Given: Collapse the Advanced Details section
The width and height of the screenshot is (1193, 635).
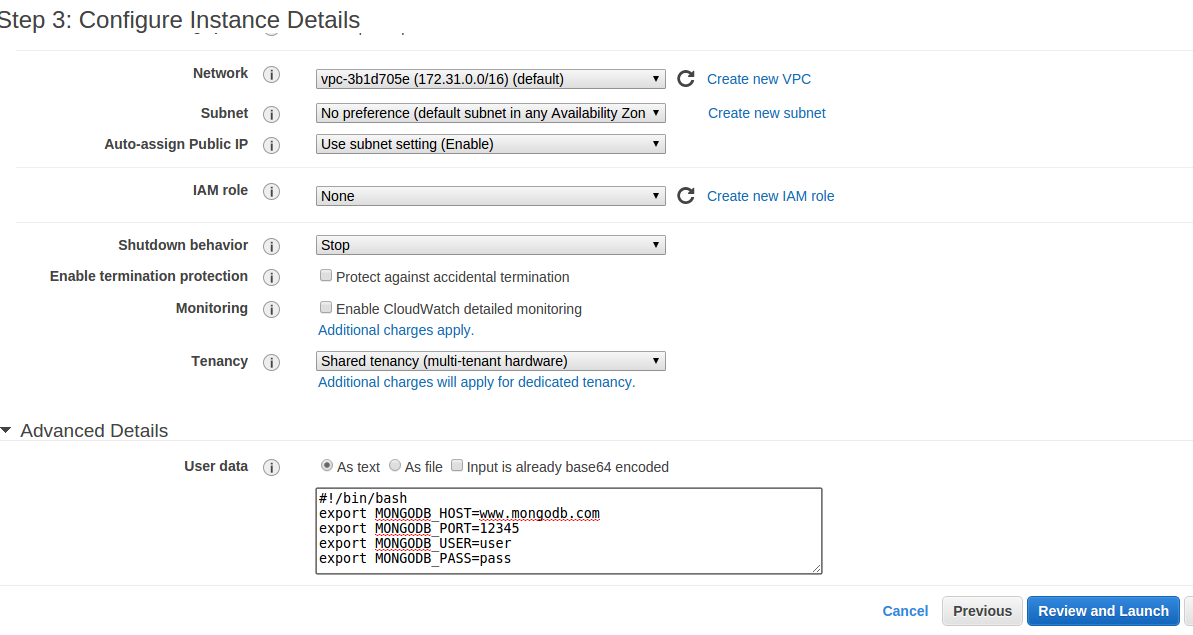Looking at the screenshot, I should tap(8, 430).
